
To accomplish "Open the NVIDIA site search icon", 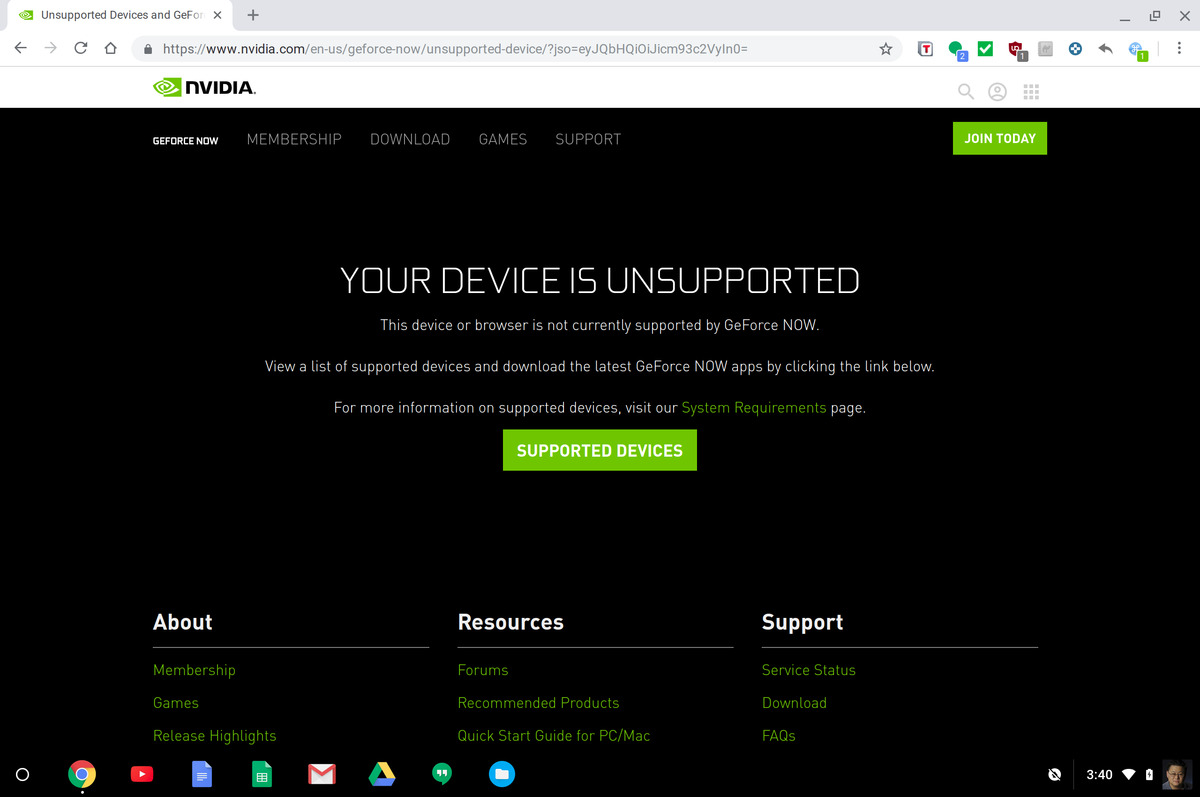I will (966, 91).
